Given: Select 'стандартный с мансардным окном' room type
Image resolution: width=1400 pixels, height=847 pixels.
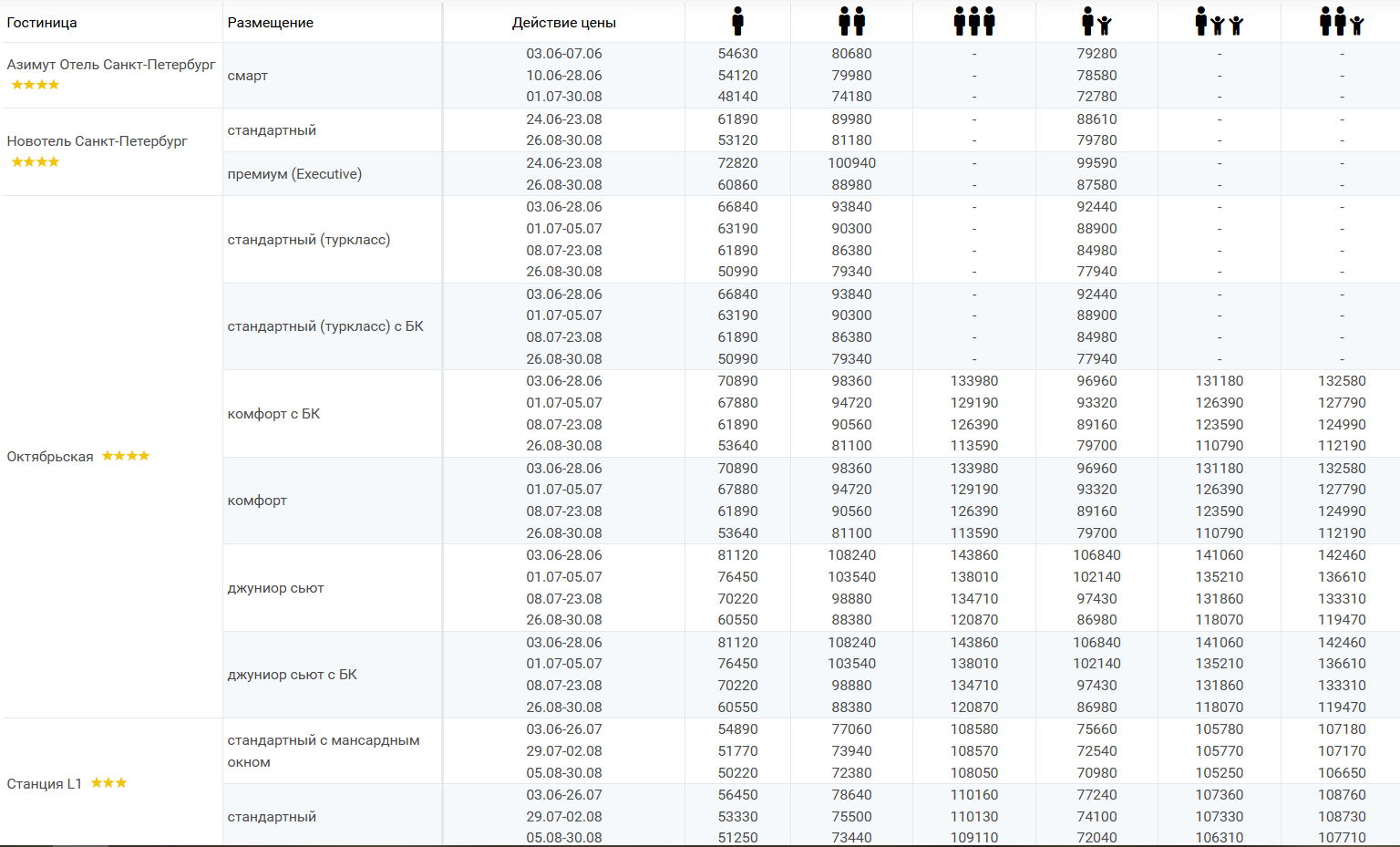Looking at the screenshot, I should (x=324, y=751).
